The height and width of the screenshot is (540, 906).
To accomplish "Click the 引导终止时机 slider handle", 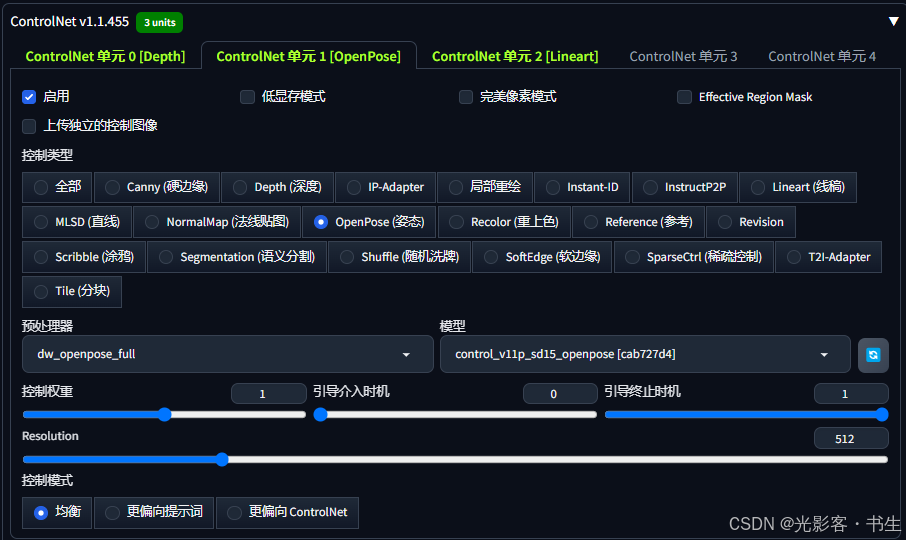I will (881, 415).
